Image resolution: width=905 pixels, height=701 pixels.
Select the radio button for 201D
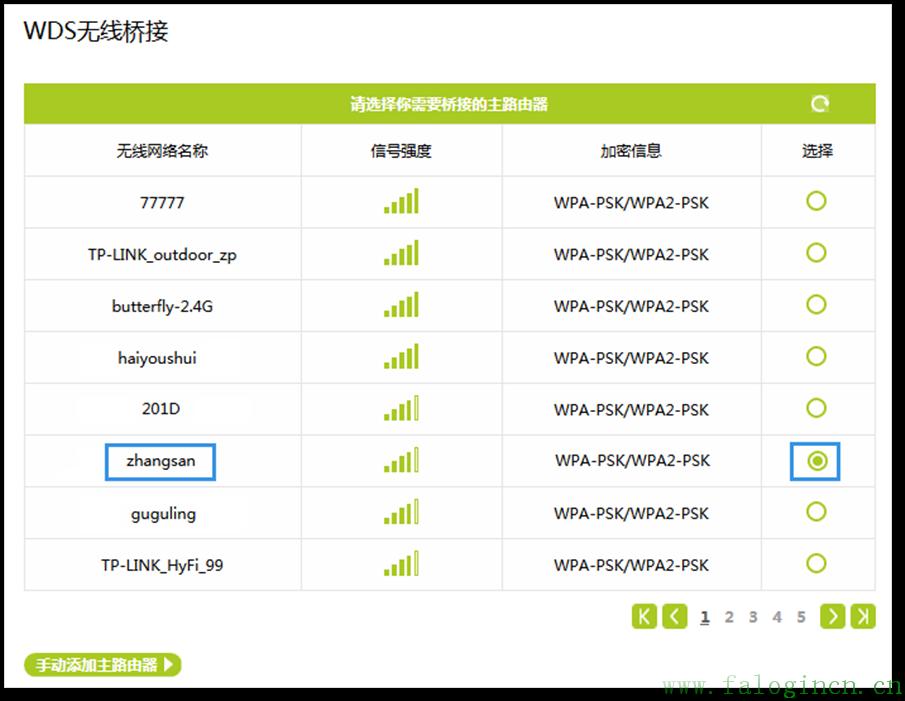tap(817, 409)
